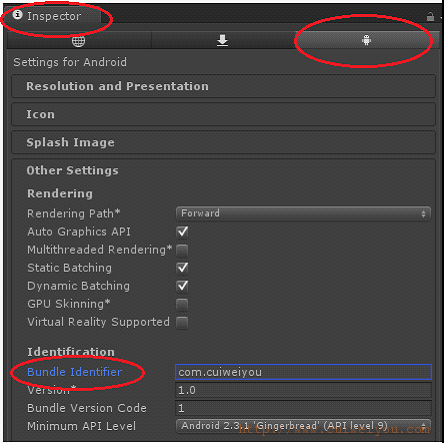The height and width of the screenshot is (443, 444).
Task: Open the Minimum API Level dropdown
Action: 303,426
